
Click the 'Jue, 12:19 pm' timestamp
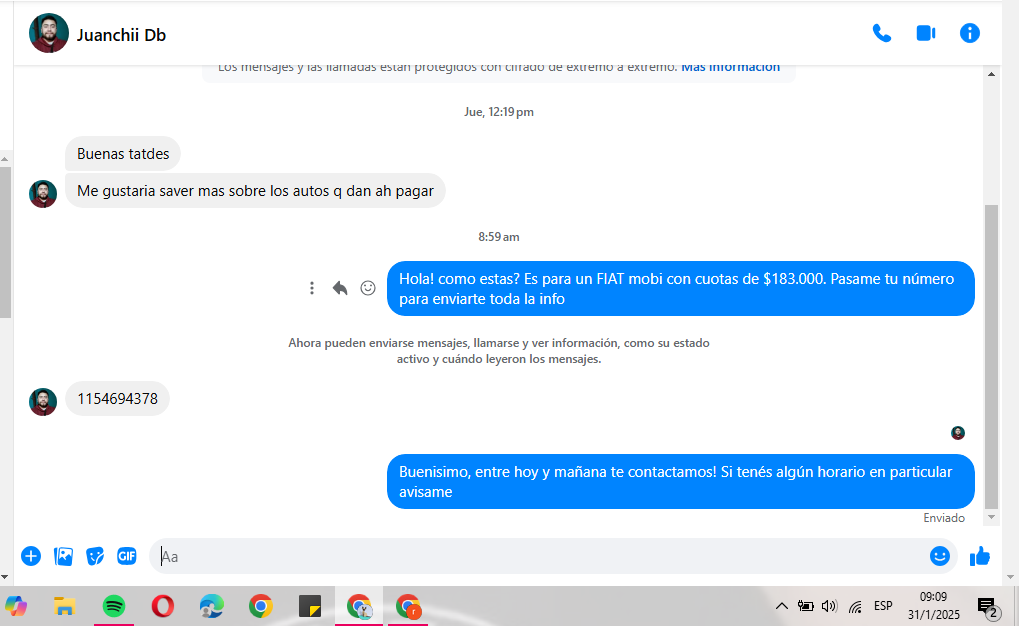(x=498, y=112)
